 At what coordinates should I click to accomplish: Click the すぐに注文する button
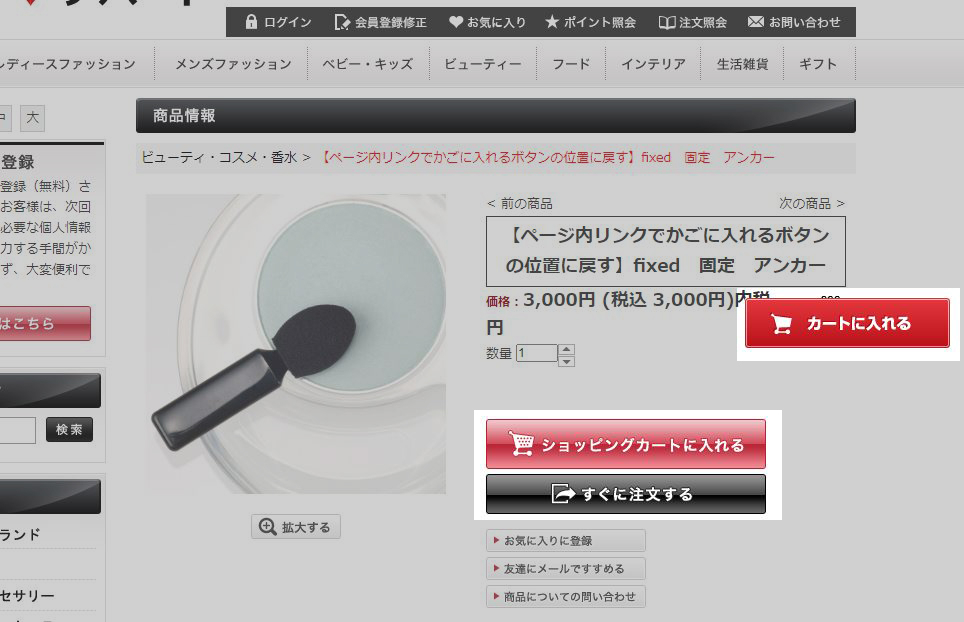tap(626, 494)
